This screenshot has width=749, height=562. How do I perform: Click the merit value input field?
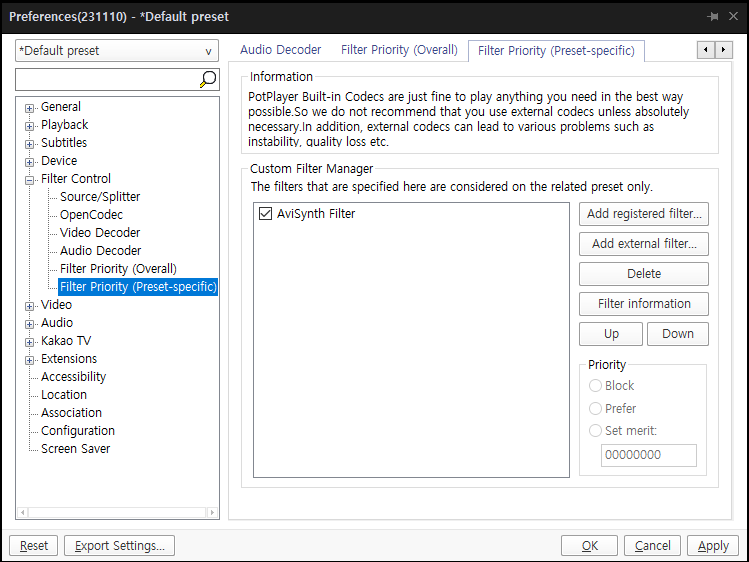(x=649, y=455)
